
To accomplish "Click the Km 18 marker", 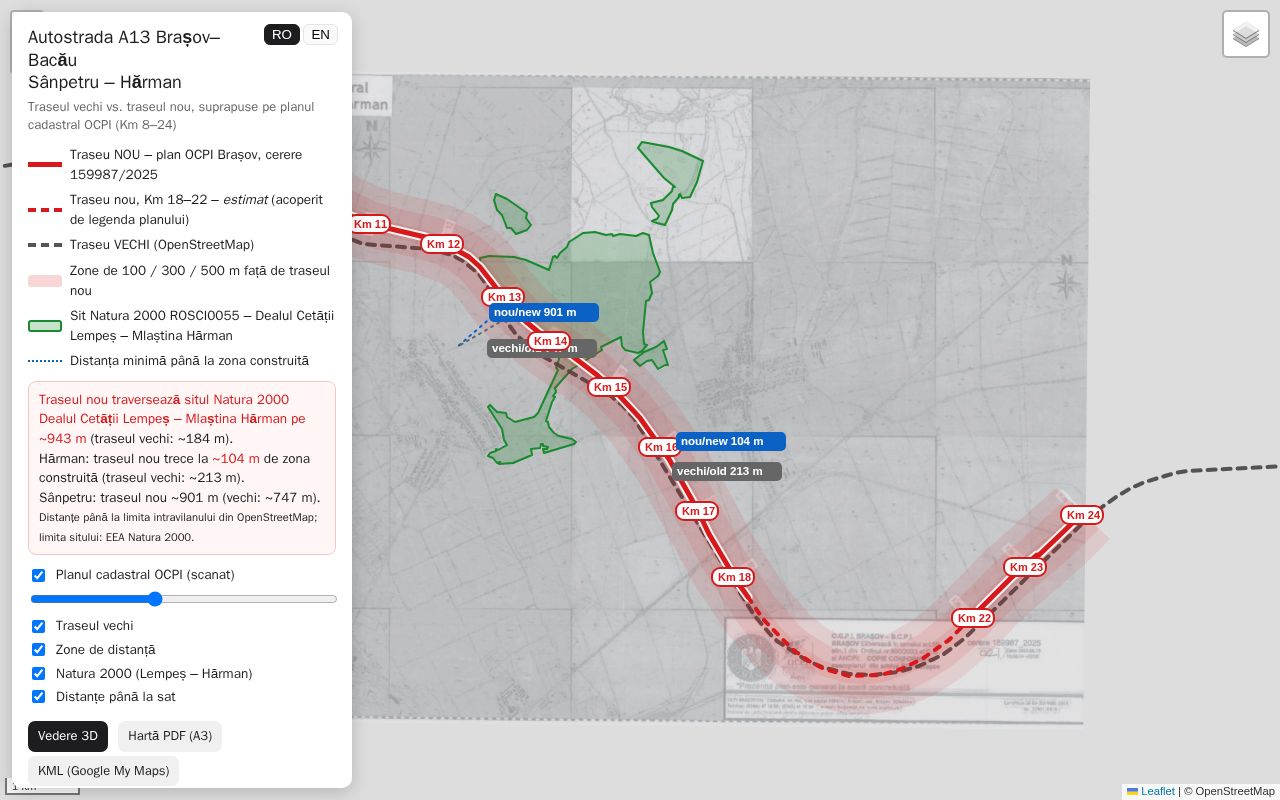I will [733, 577].
